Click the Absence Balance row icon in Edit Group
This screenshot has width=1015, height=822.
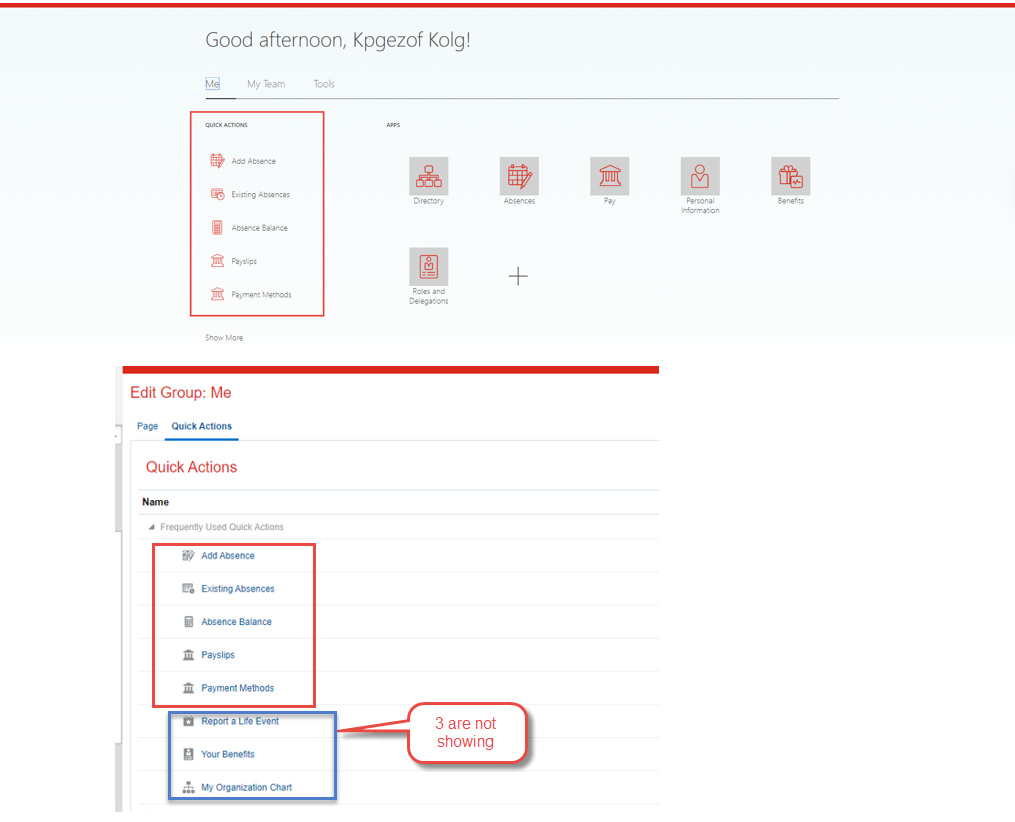[x=188, y=621]
